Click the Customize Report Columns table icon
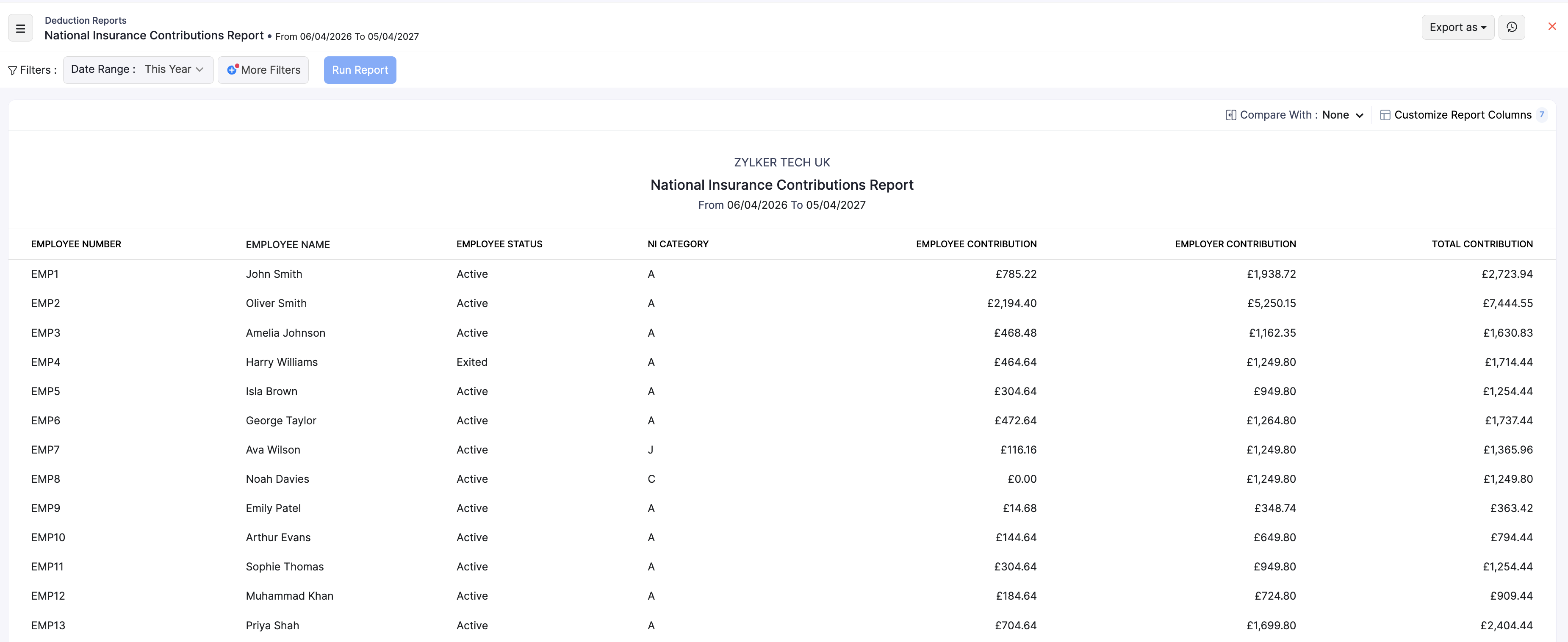 pyautogui.click(x=1385, y=115)
